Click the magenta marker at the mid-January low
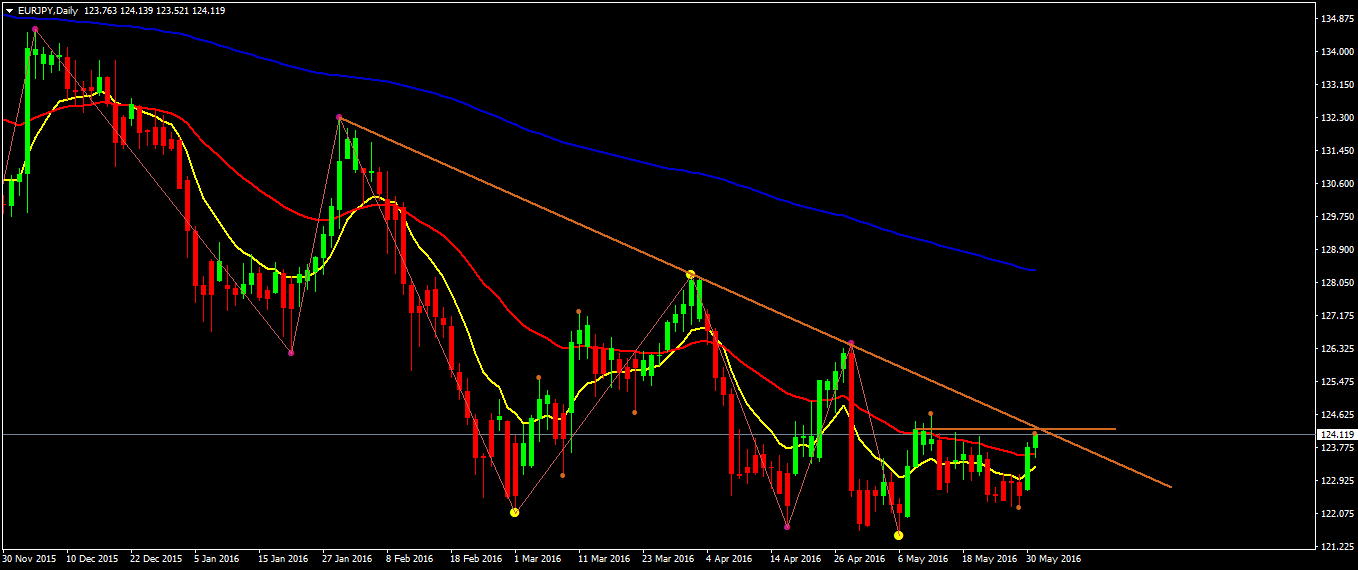 (x=291, y=352)
